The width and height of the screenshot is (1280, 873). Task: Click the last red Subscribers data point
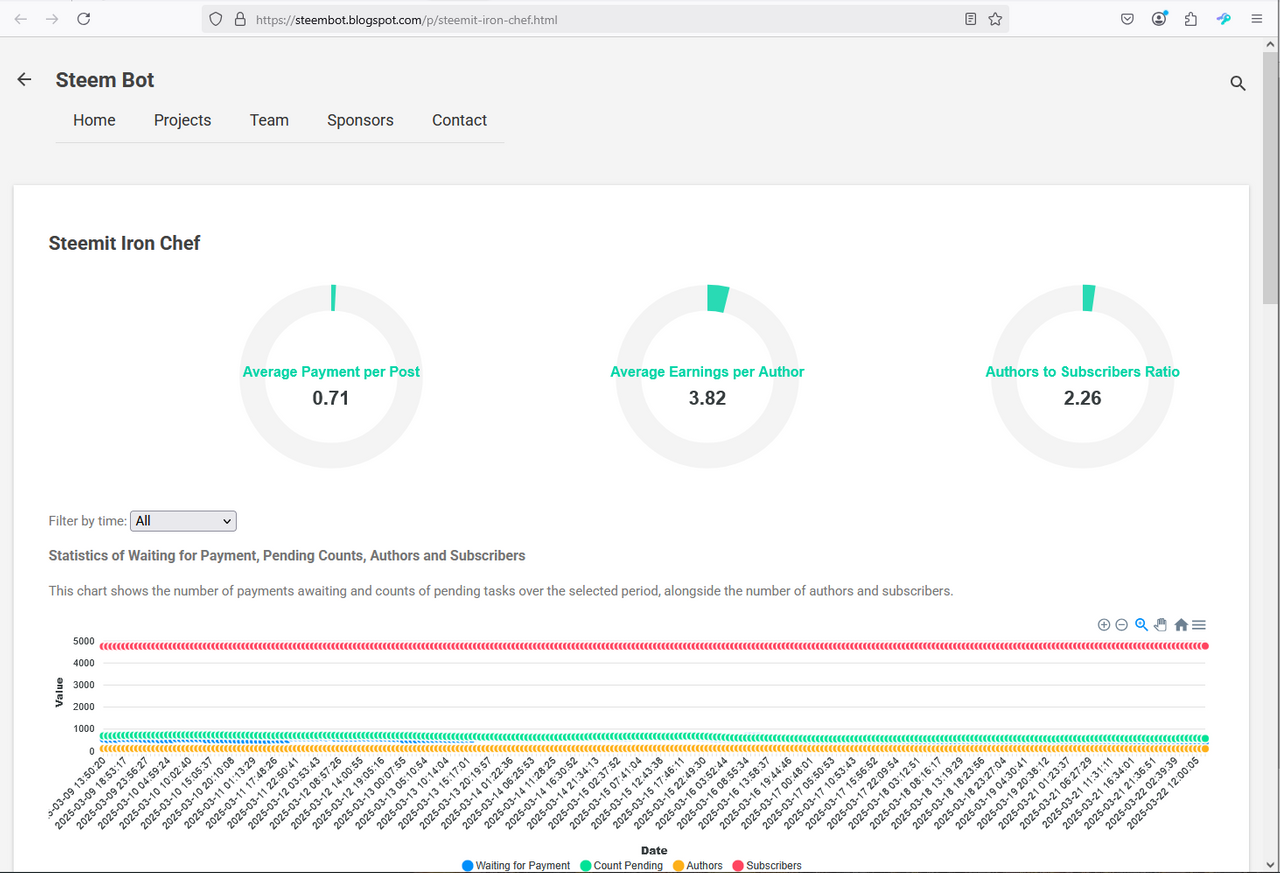click(x=1205, y=646)
